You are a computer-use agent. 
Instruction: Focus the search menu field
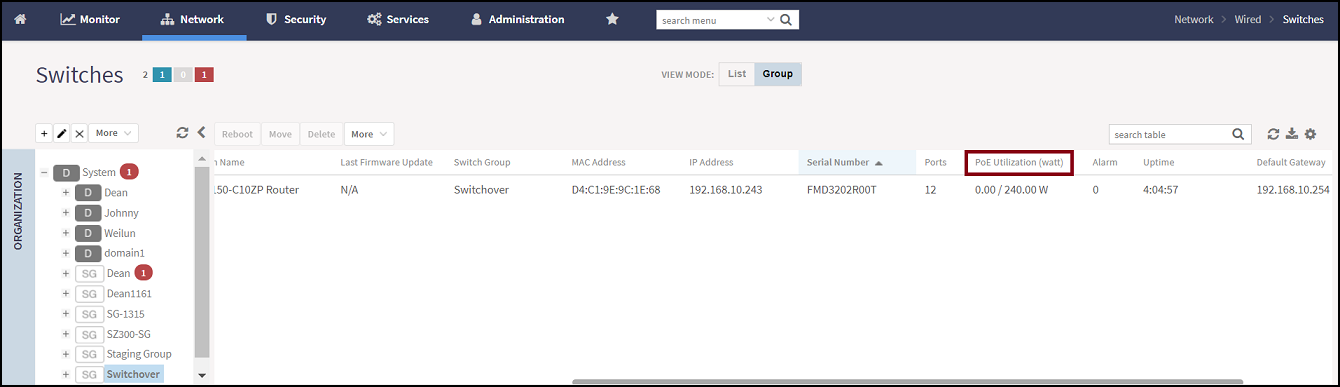[x=711, y=19]
